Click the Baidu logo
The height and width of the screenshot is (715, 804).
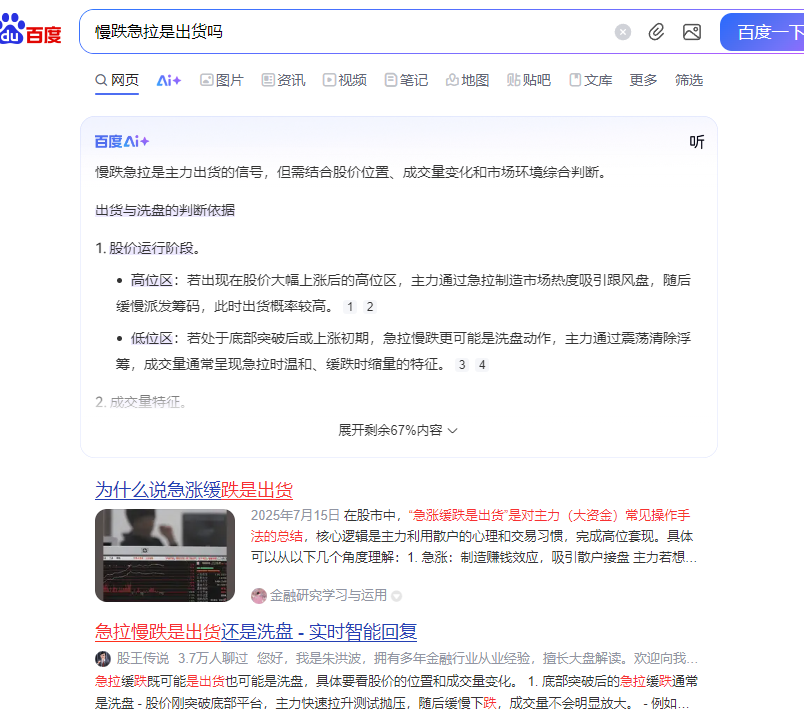30,30
